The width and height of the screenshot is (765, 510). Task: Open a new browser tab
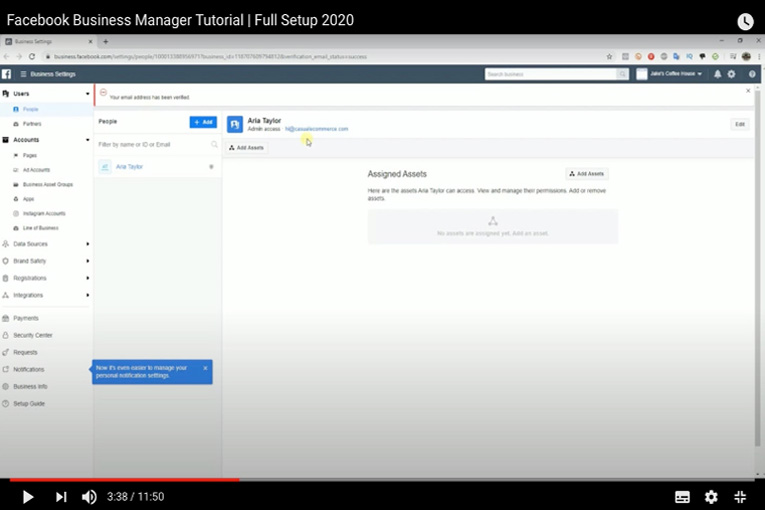[105, 41]
